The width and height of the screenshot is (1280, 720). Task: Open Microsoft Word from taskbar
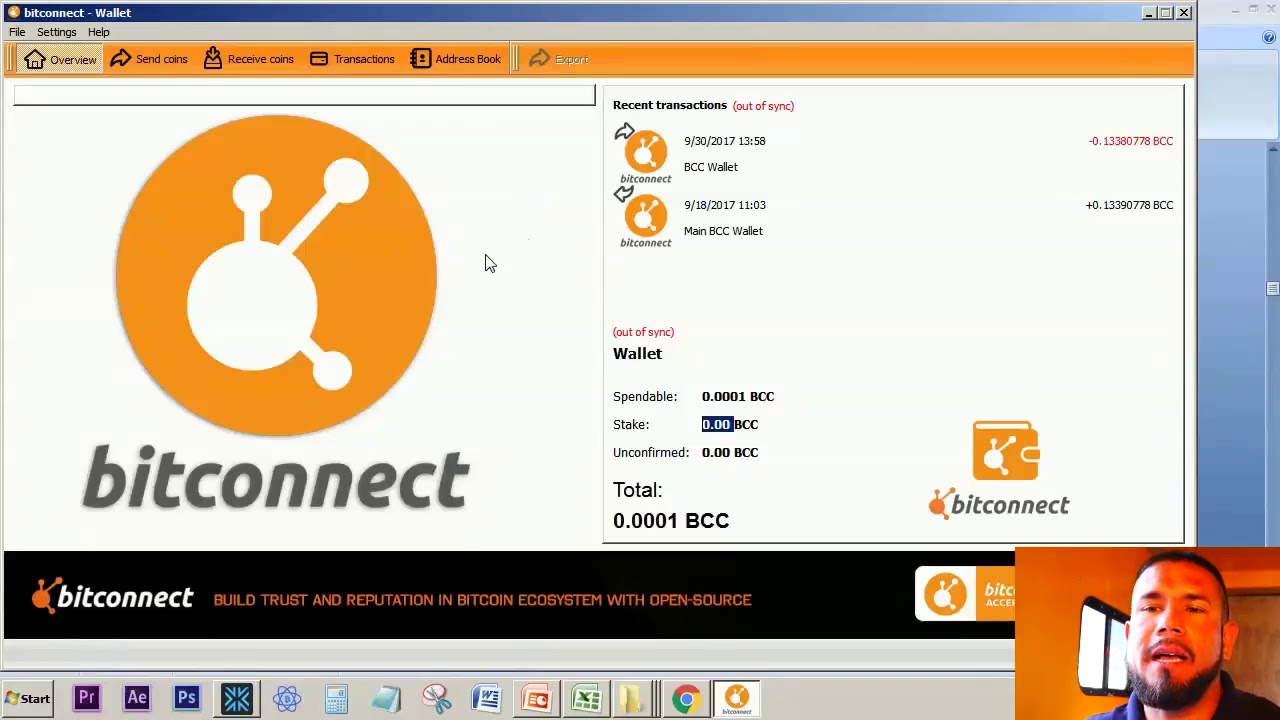coord(487,698)
